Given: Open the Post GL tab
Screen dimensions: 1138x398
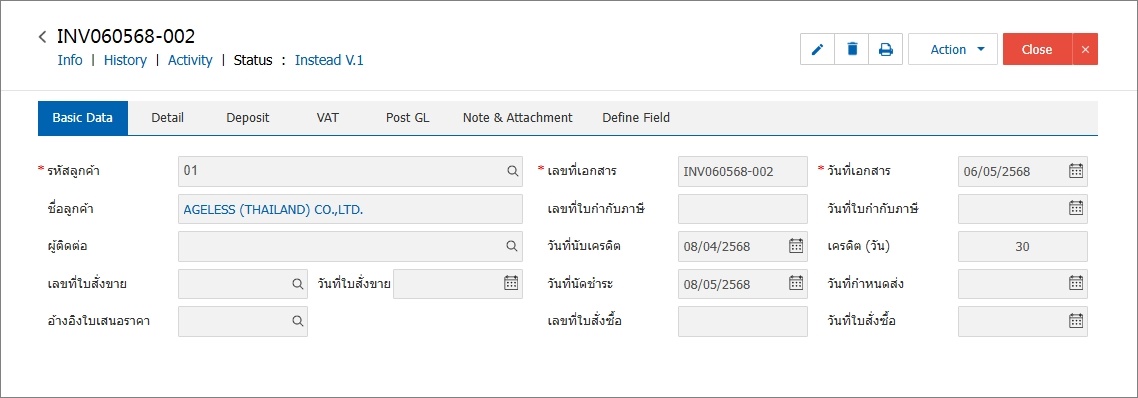Looking at the screenshot, I should point(408,118).
